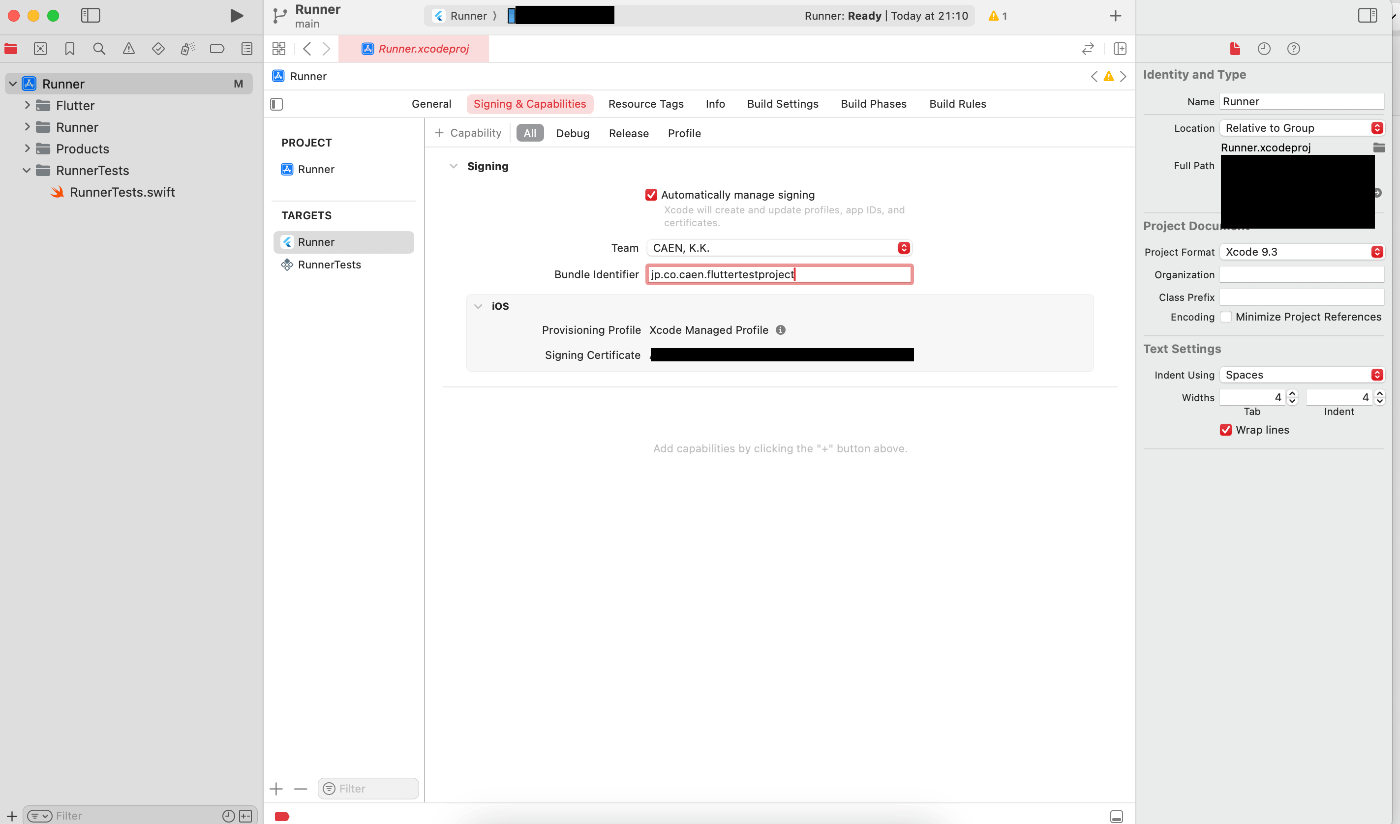
Task: Select the Profile configuration filter
Action: [x=685, y=133]
